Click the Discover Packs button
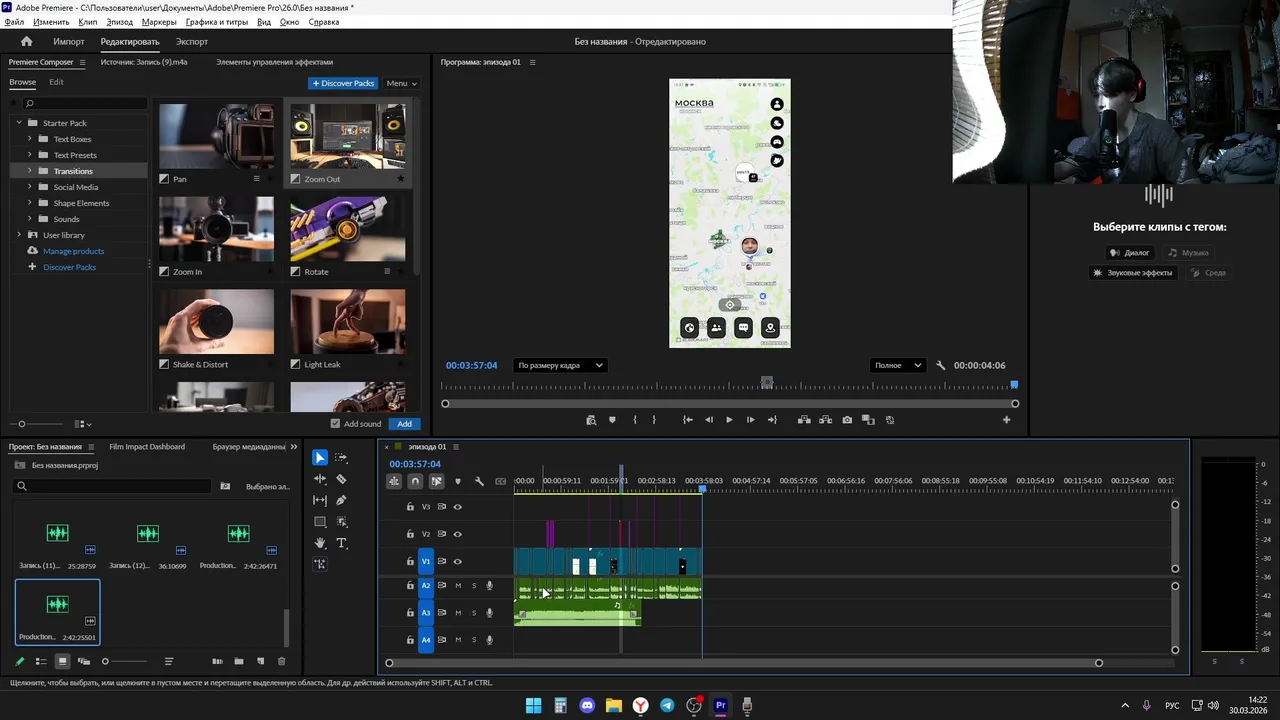Screen dimensions: 1280x720 pyautogui.click(x=343, y=83)
